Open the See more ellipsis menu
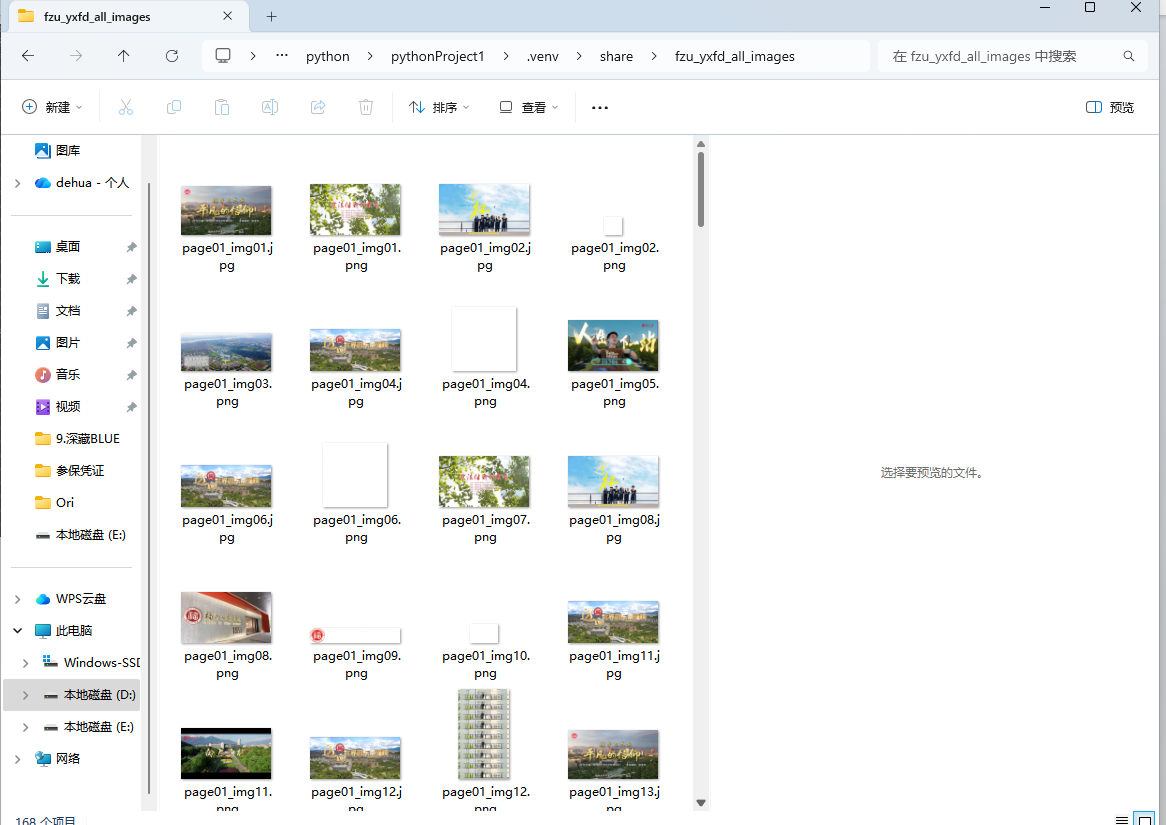The image size is (1166, 825). 600,107
